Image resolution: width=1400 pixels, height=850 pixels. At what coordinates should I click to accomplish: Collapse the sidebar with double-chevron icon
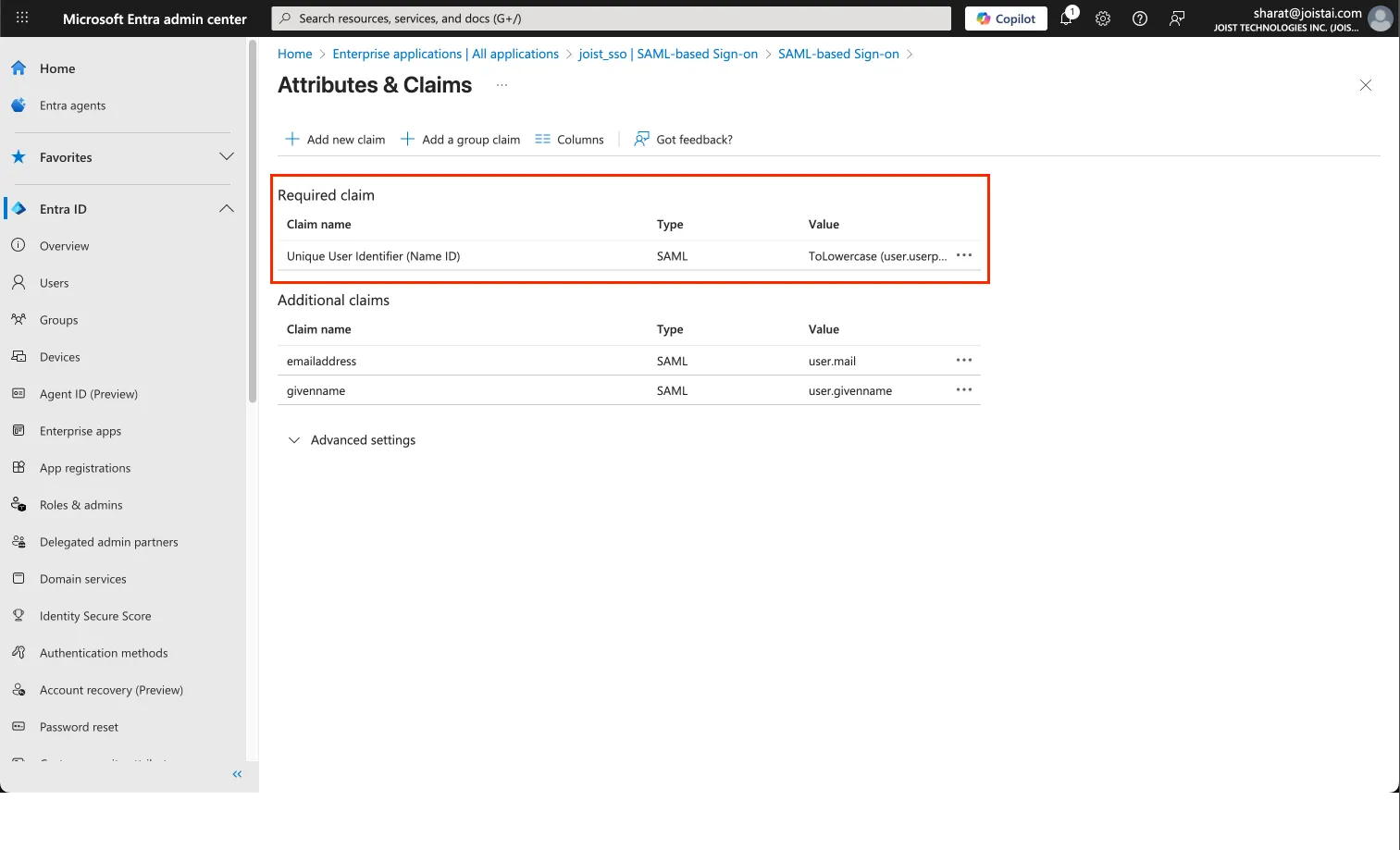(x=237, y=774)
